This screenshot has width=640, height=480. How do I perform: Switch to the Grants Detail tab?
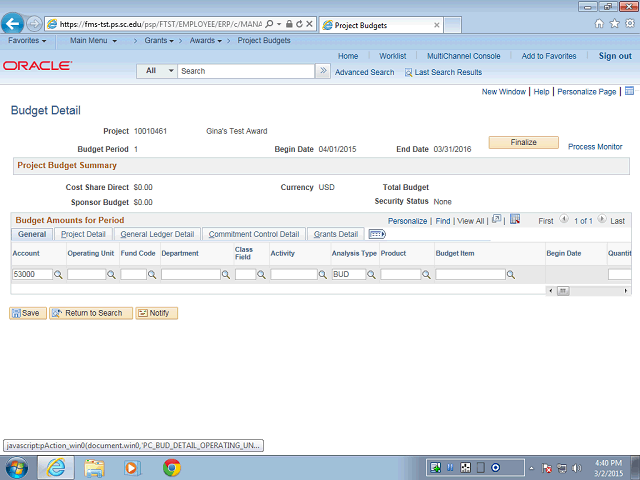click(x=336, y=234)
